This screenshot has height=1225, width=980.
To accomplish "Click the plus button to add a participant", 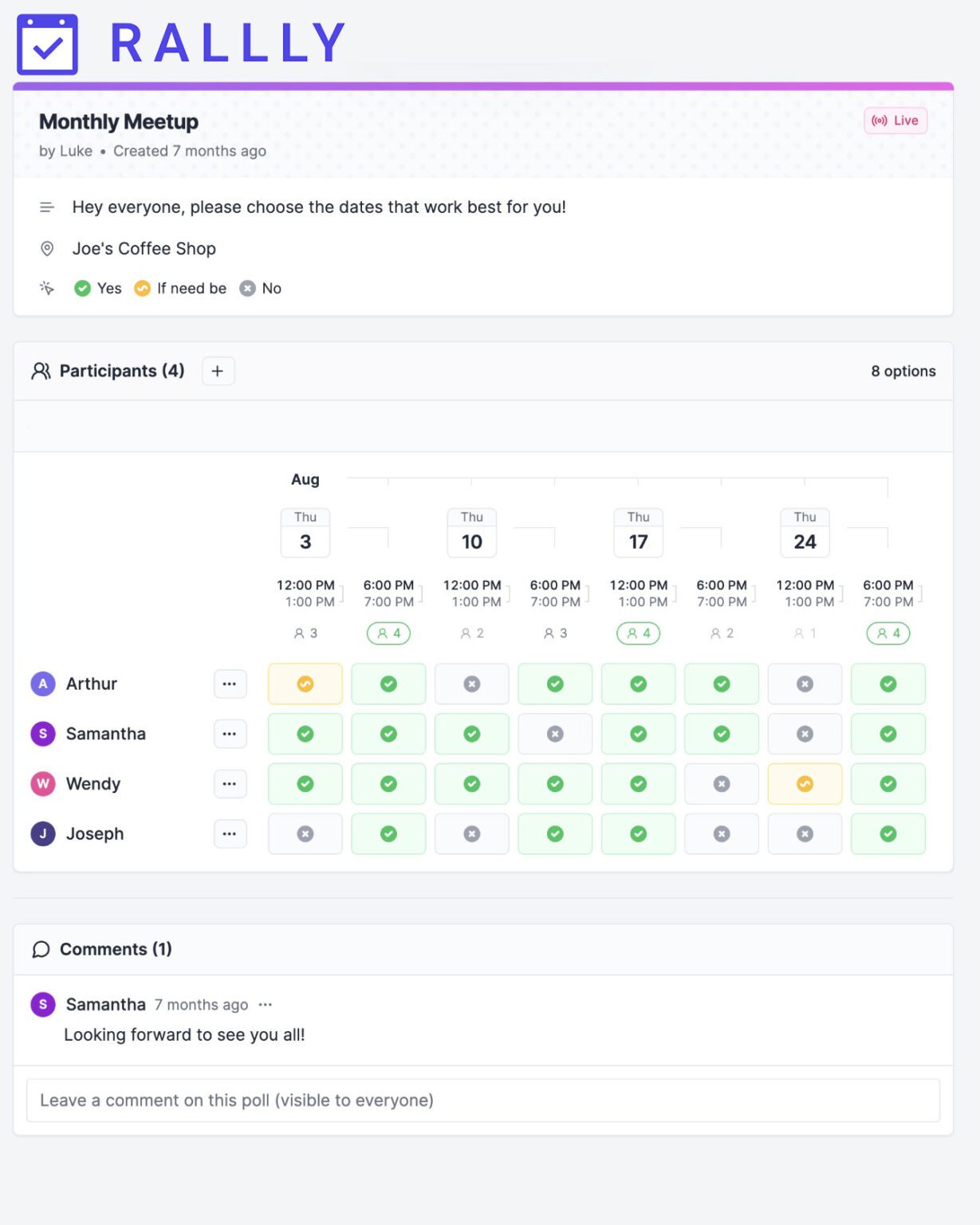I will pyautogui.click(x=217, y=370).
